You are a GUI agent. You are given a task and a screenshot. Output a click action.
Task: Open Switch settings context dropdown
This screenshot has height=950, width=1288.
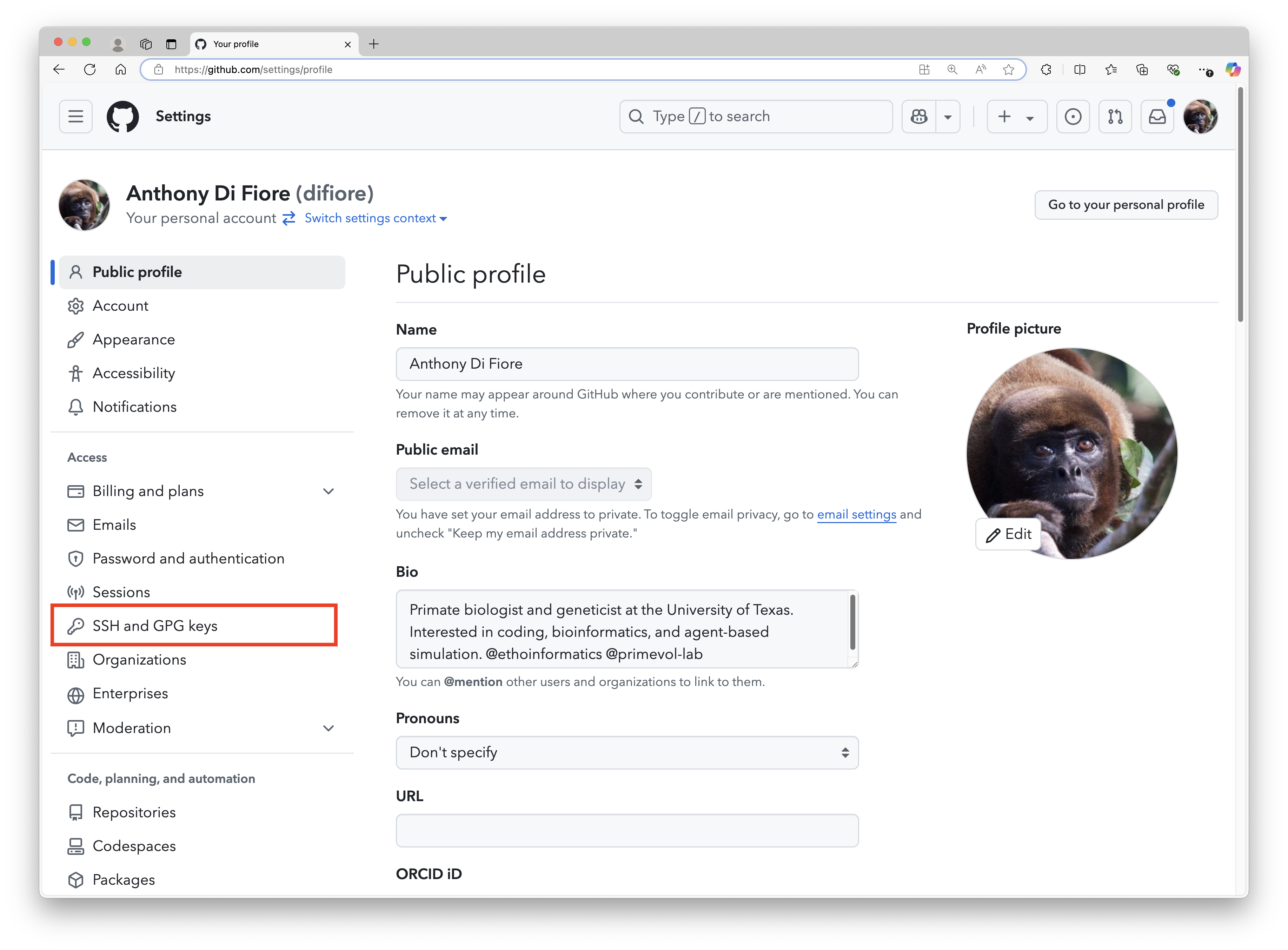tap(375, 218)
